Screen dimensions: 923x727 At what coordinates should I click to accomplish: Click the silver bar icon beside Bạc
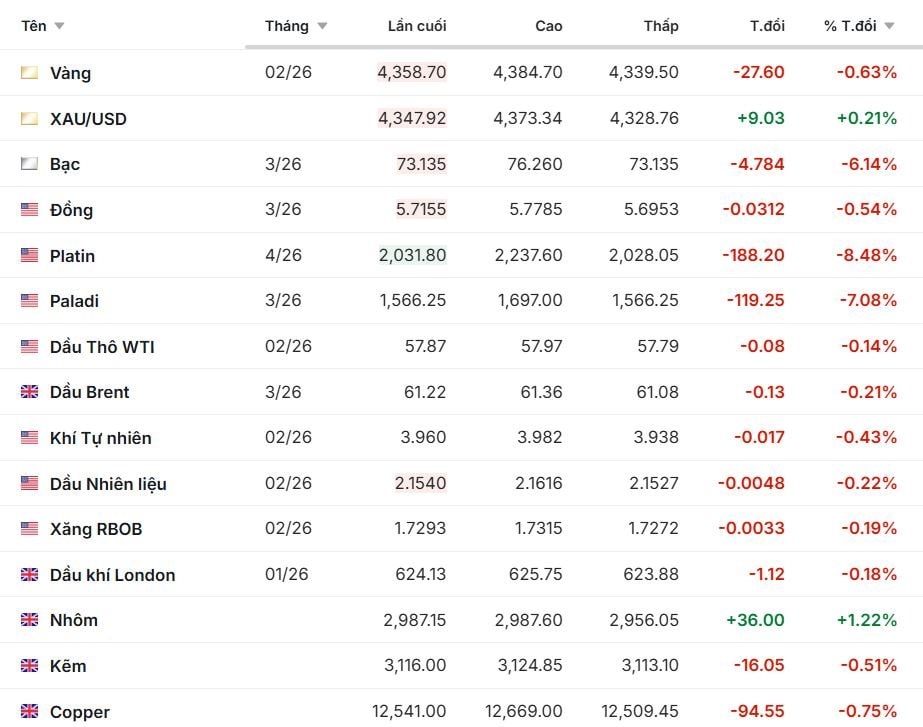[x=29, y=164]
